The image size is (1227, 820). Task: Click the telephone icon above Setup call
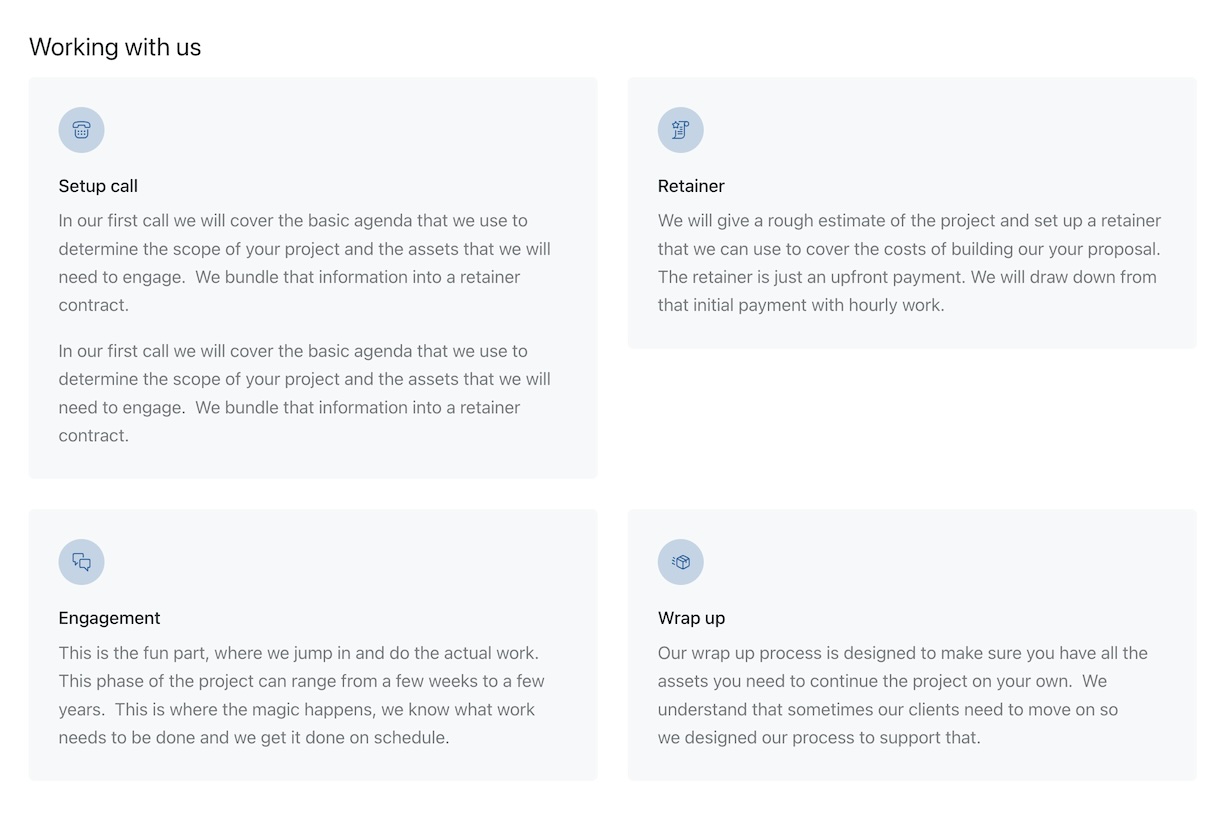(x=81, y=130)
